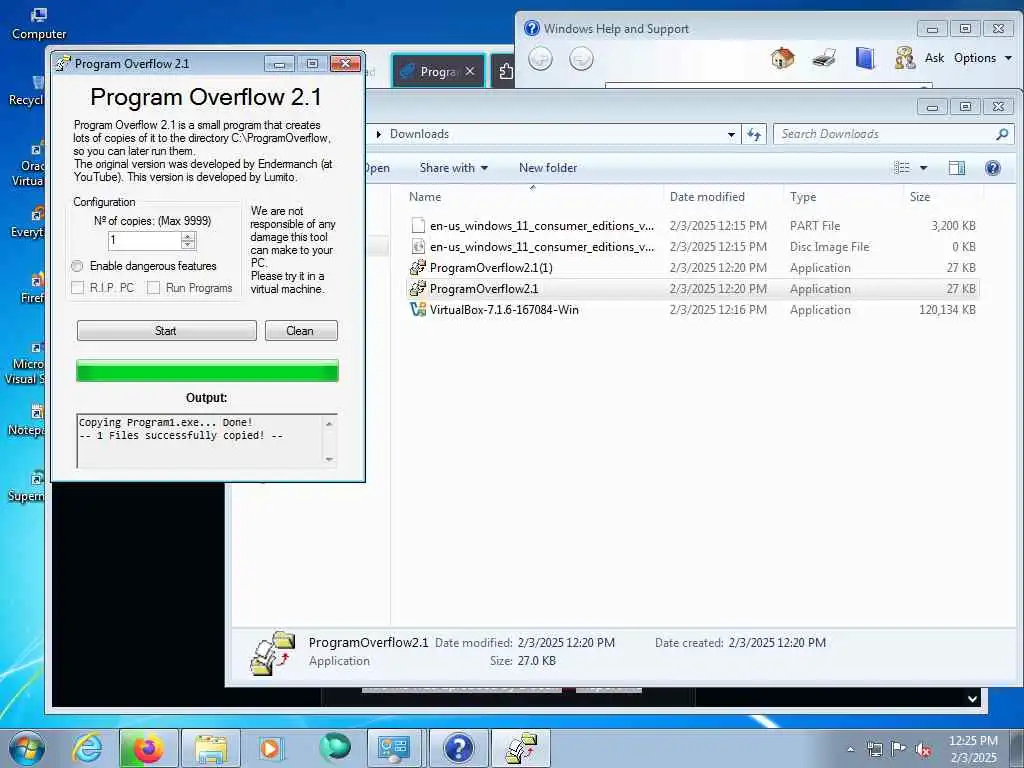Click the PART File blank document icon
Screen dimensions: 1024x768
click(x=418, y=225)
